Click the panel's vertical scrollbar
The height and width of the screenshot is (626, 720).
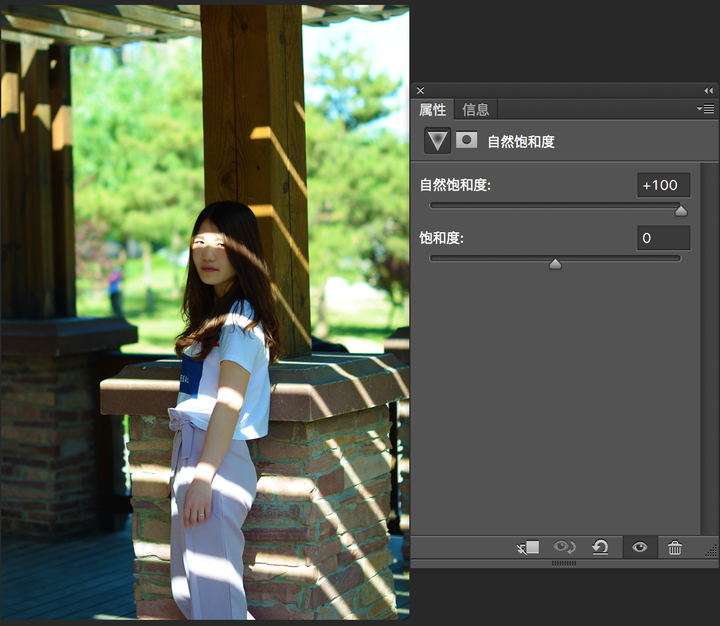708,349
